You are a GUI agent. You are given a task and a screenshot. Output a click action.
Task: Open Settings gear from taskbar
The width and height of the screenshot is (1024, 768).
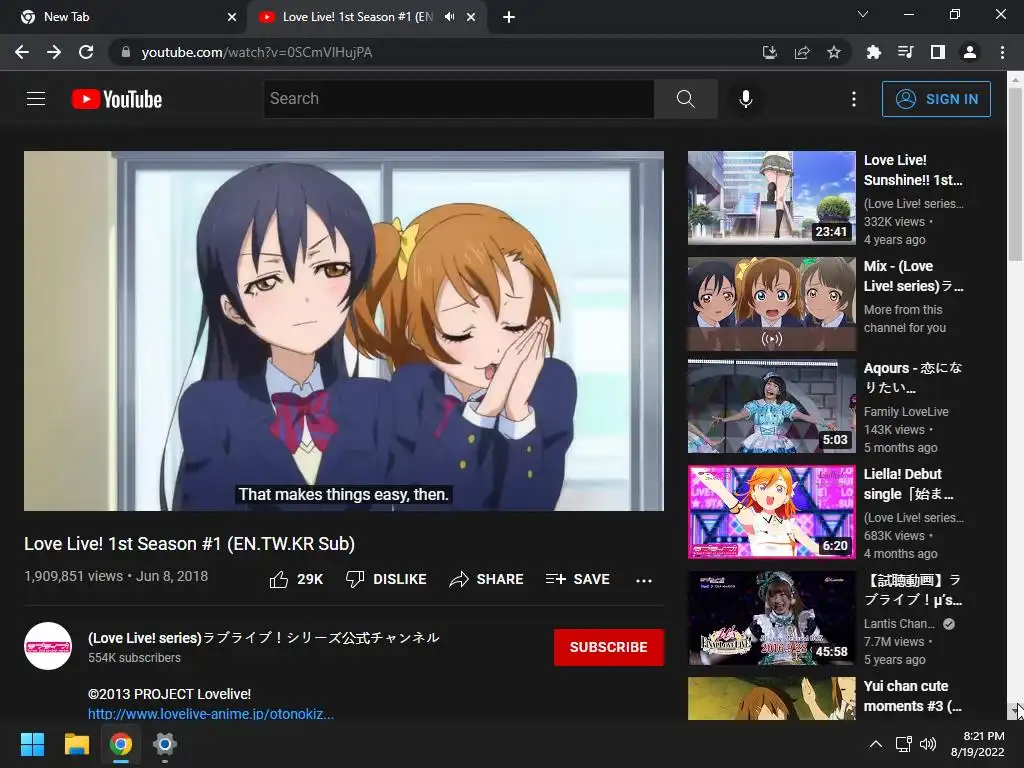165,744
